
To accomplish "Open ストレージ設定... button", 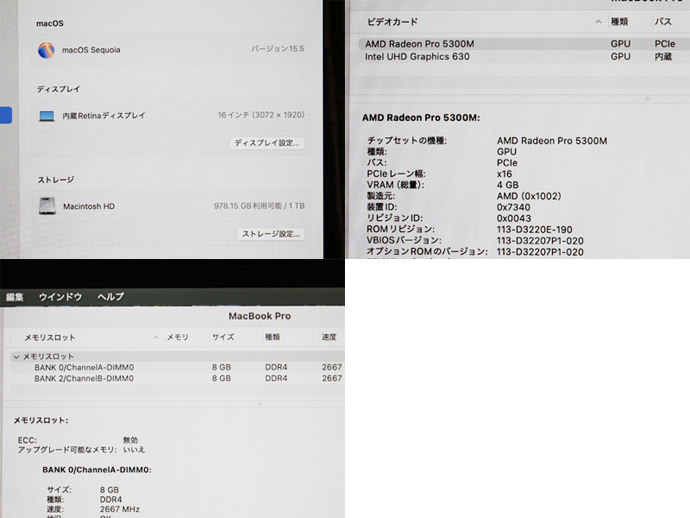I will [271, 234].
